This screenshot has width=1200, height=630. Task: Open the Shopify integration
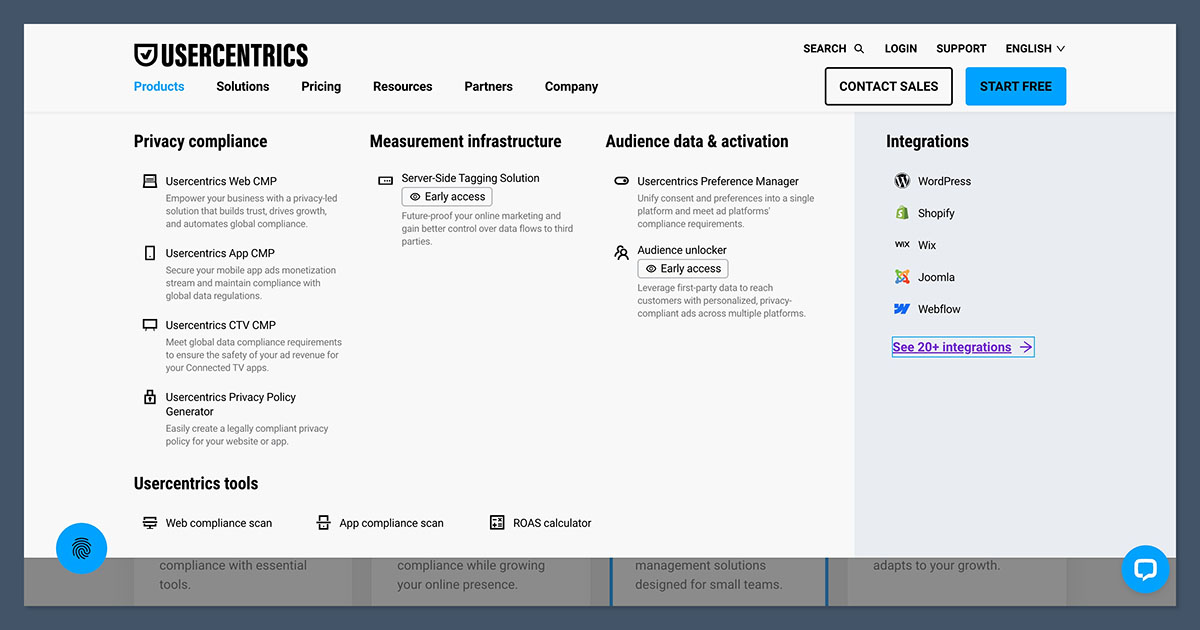936,213
